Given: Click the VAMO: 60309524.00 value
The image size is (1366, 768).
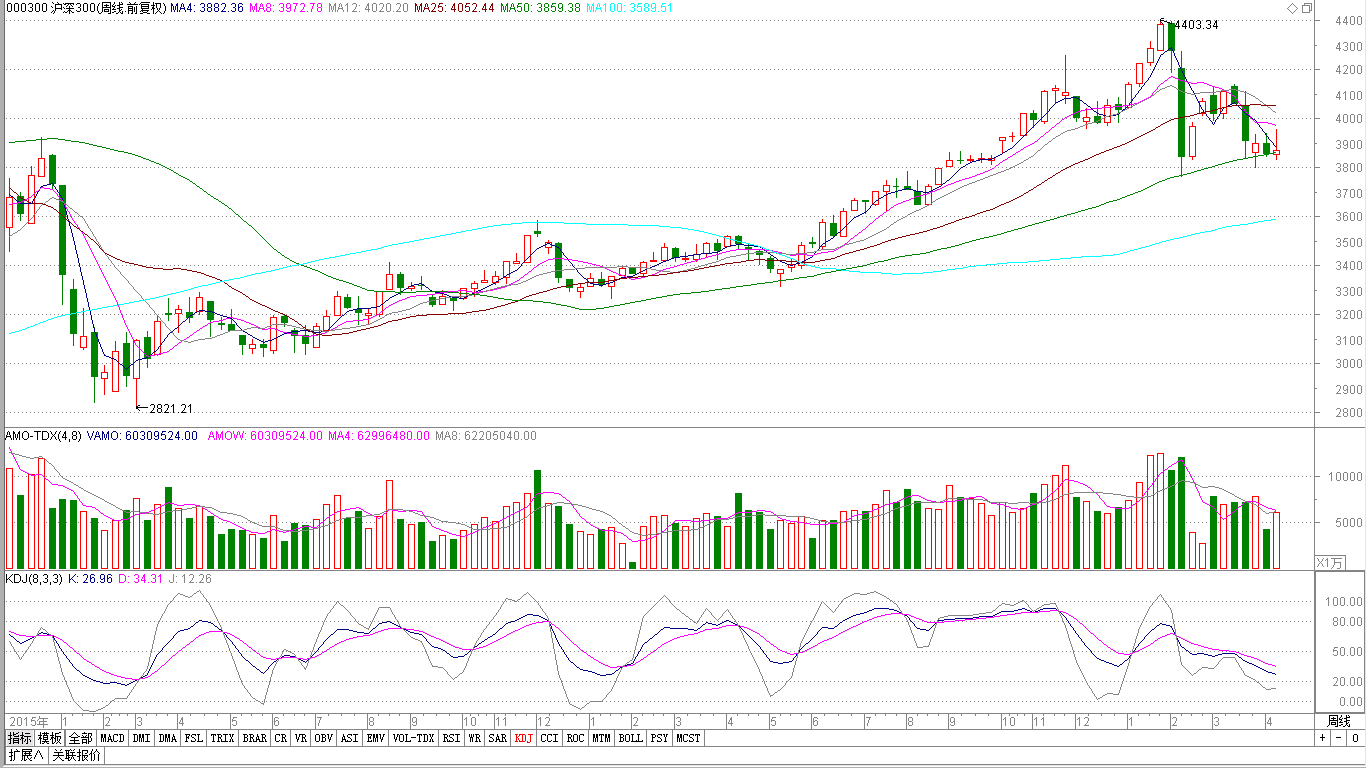Looking at the screenshot, I should (142, 436).
